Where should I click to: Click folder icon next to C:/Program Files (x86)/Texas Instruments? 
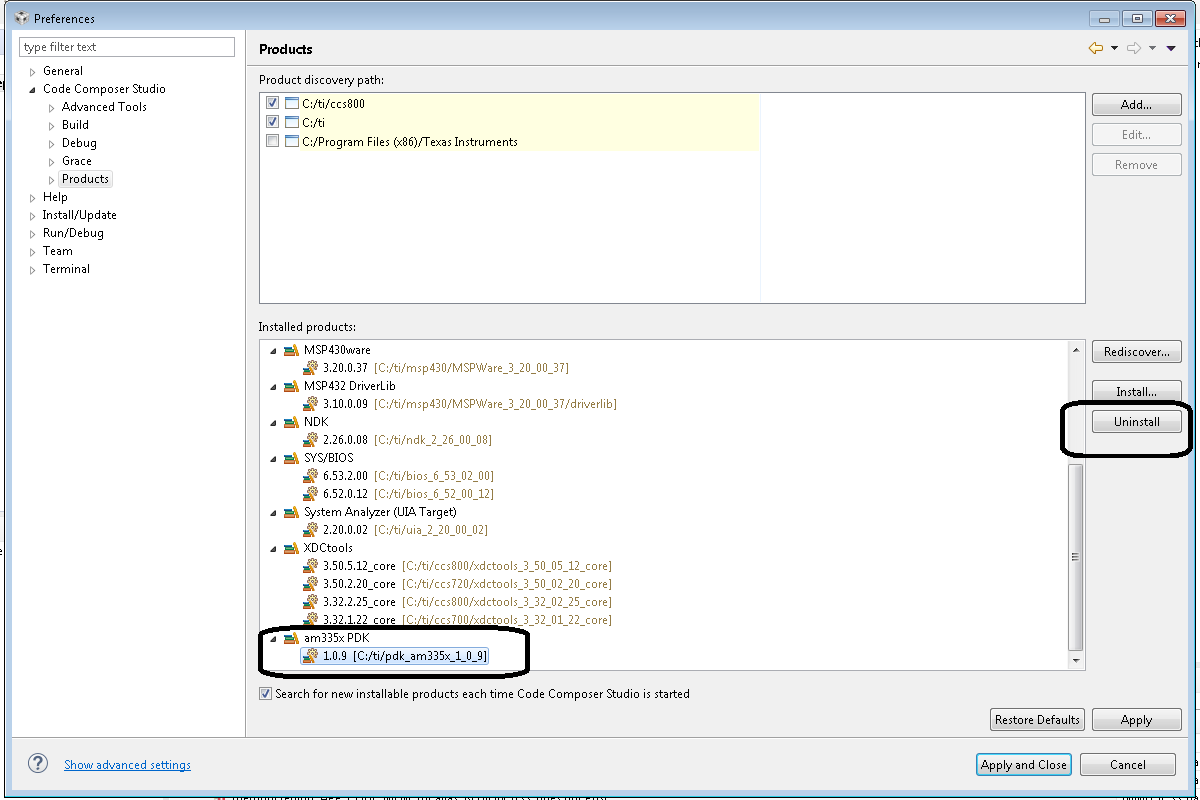pos(292,141)
